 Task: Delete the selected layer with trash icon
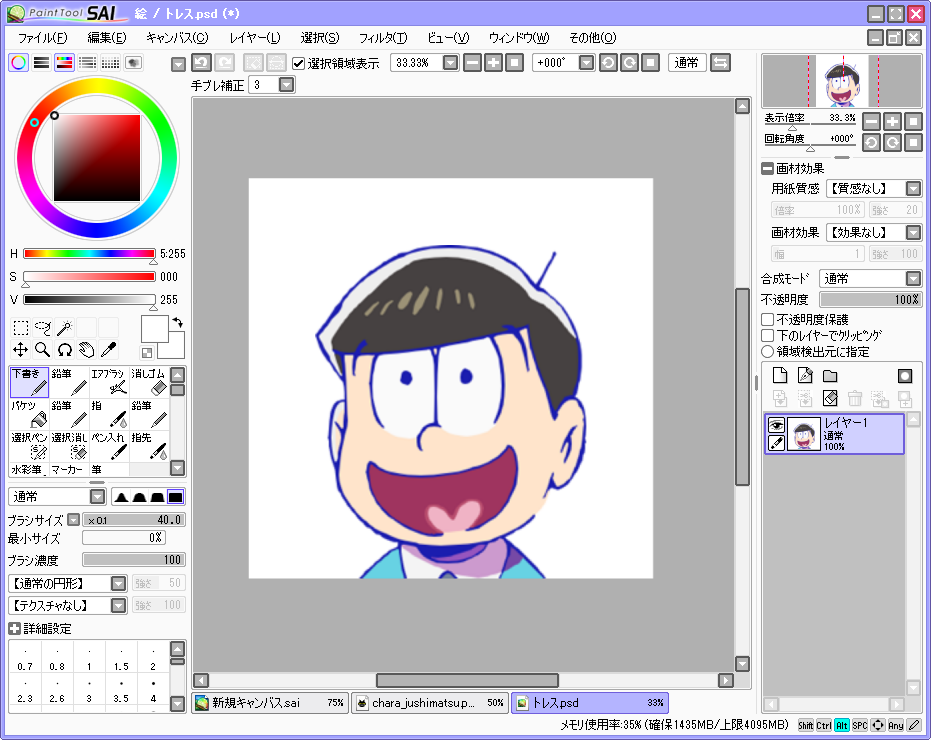coord(855,398)
